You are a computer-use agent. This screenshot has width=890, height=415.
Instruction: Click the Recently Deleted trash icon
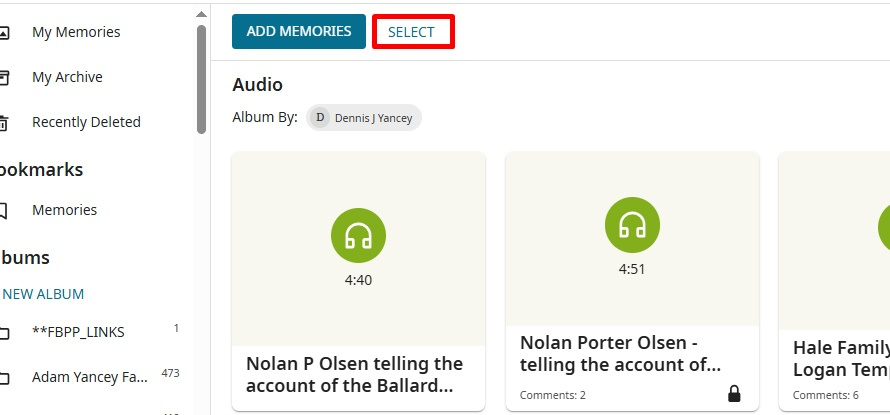tap(4, 123)
